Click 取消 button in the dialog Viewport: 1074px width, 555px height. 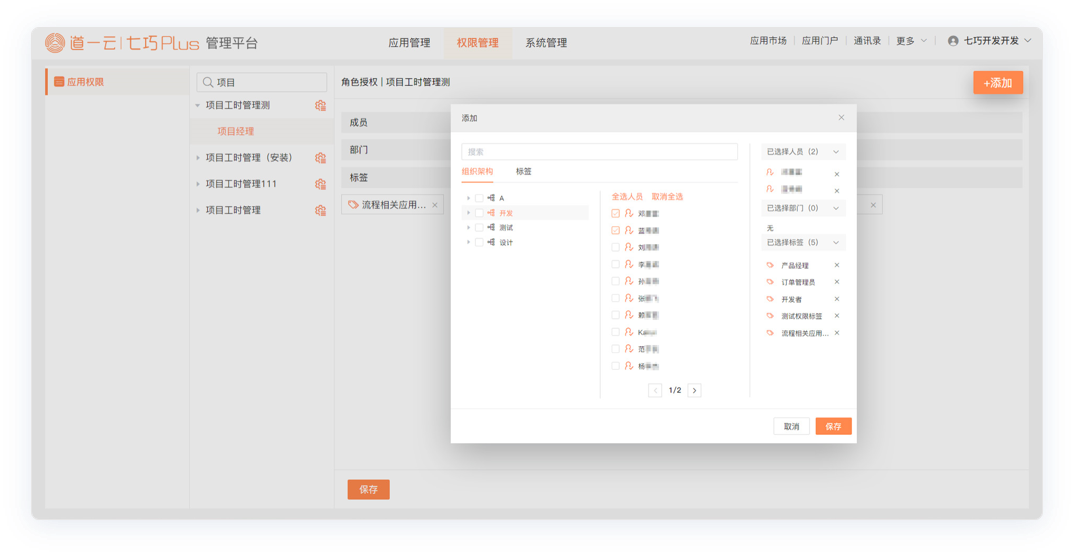click(791, 426)
